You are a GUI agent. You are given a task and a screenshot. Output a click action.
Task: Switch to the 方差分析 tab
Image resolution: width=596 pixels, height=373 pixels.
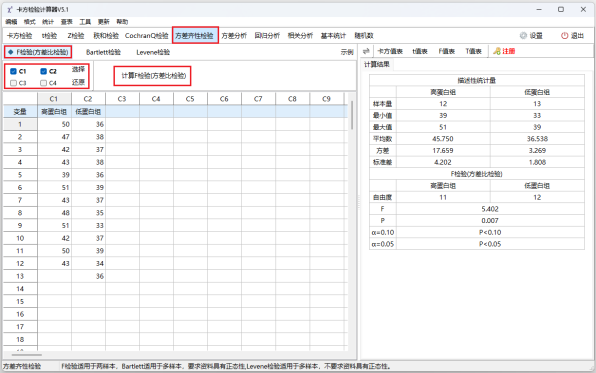pos(234,36)
